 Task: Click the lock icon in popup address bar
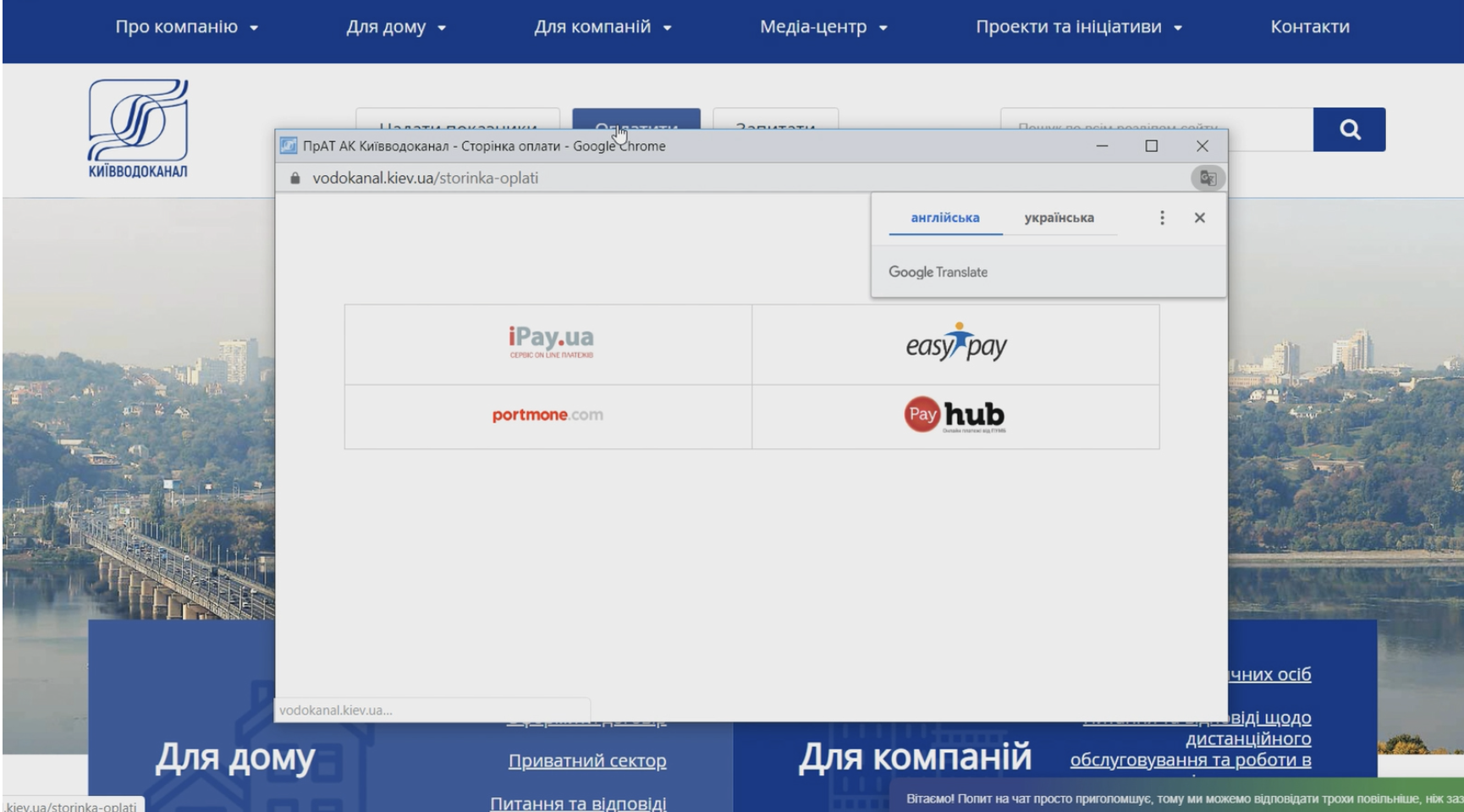pyautogui.click(x=295, y=178)
